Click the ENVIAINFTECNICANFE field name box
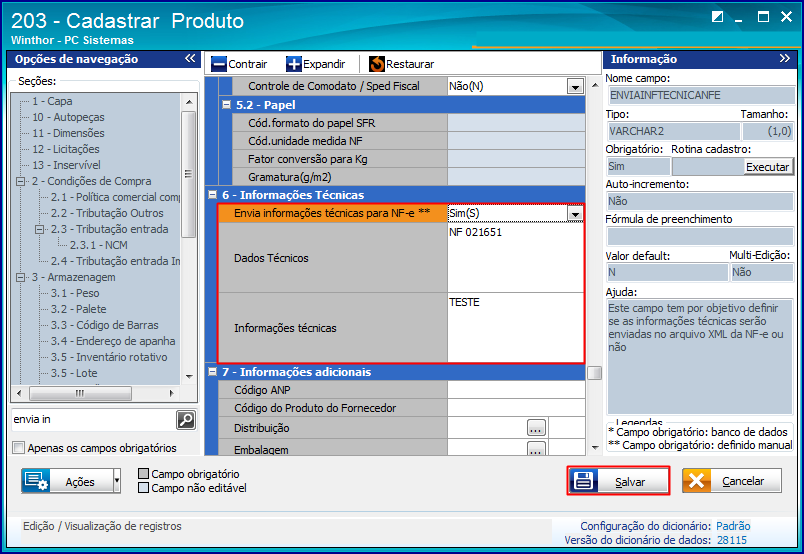The height and width of the screenshot is (554, 804). coord(700,95)
